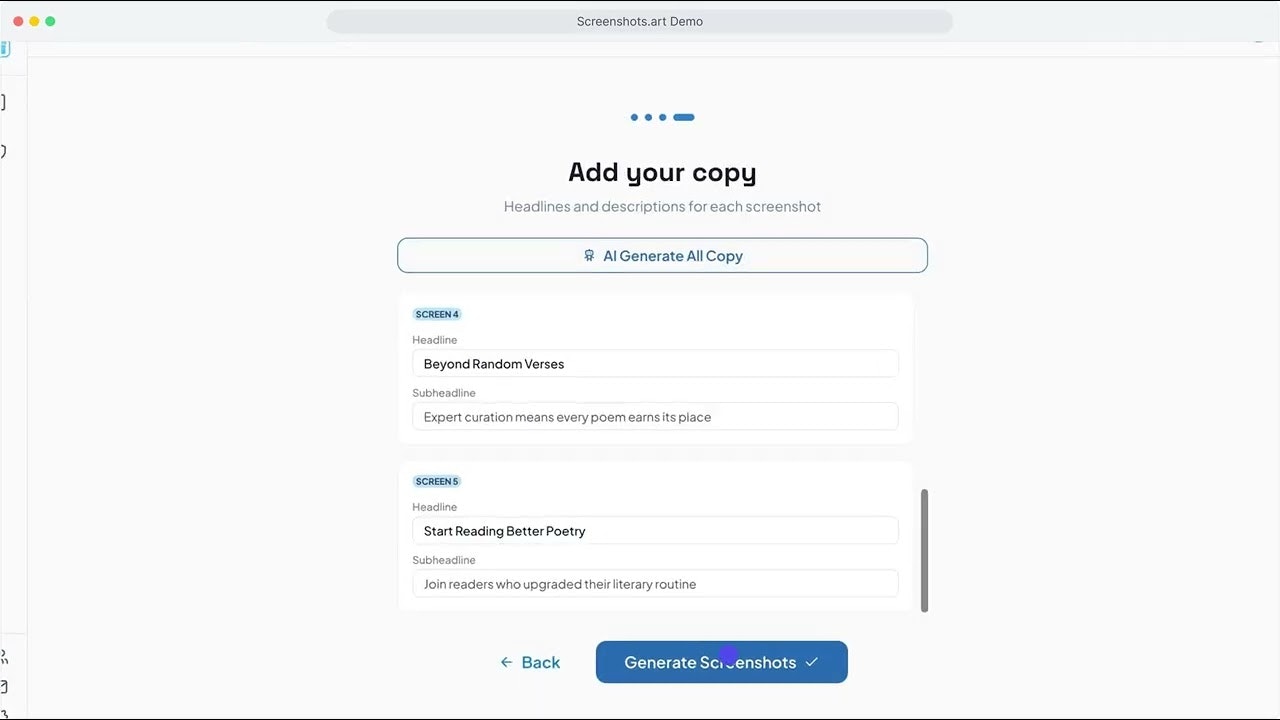1280x720 pixels.
Task: Close the window with the red button
Action: click(x=18, y=21)
